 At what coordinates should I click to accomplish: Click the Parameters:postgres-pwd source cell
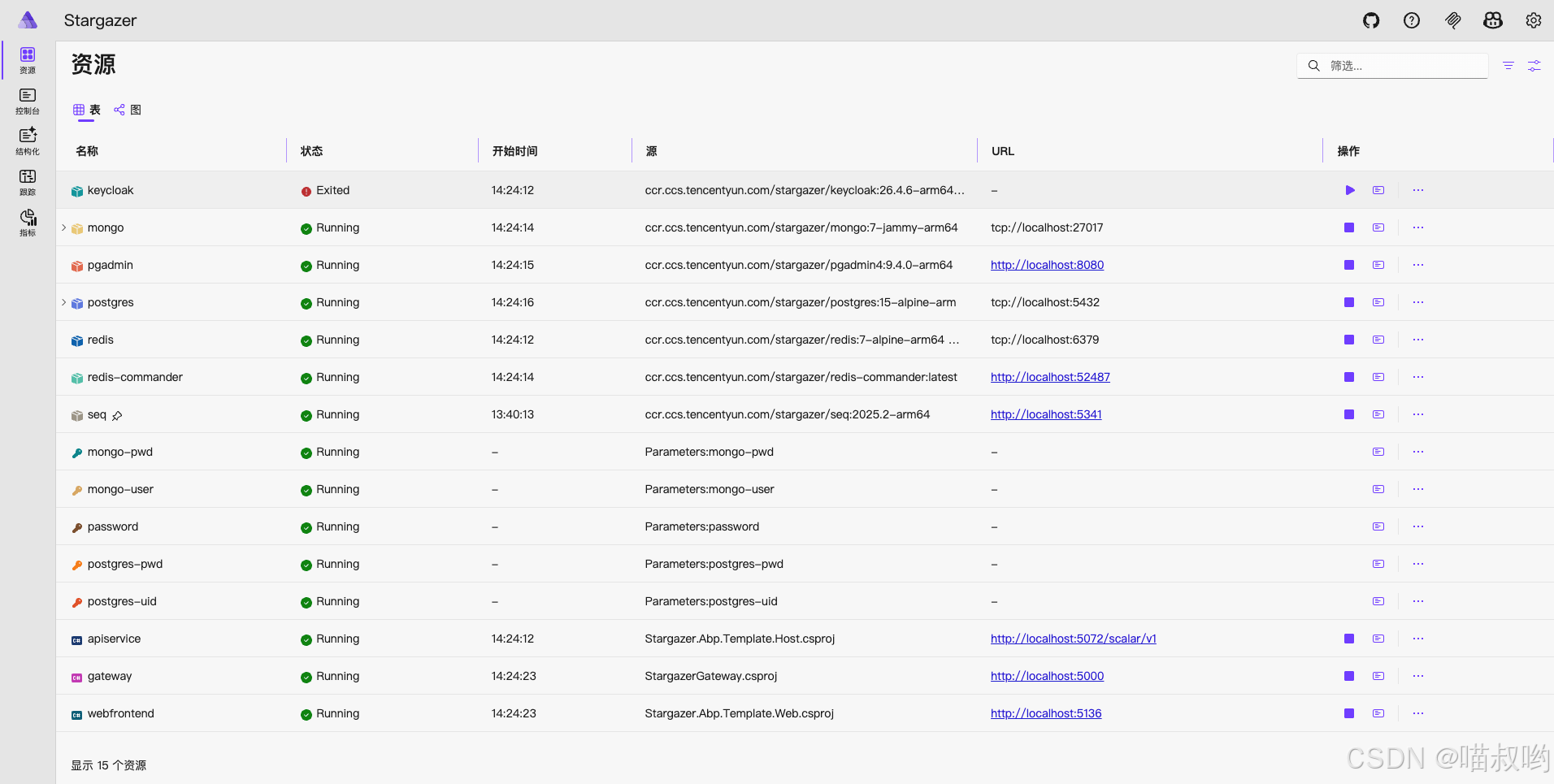pyautogui.click(x=714, y=564)
